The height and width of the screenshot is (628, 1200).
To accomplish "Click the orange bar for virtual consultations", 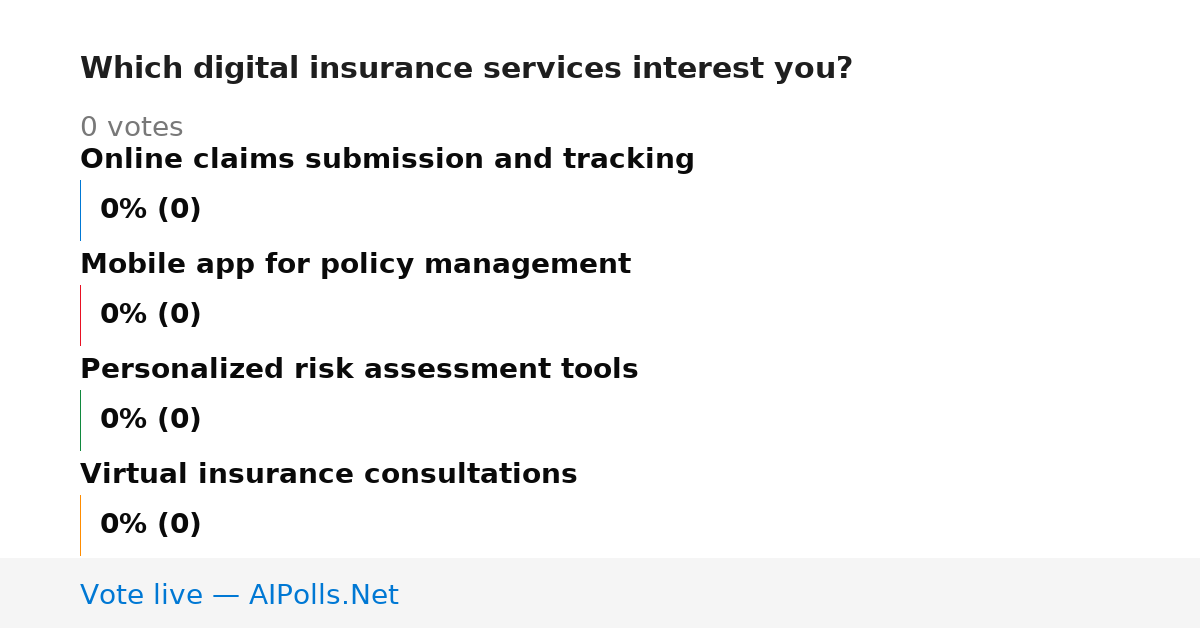I will [x=80, y=525].
